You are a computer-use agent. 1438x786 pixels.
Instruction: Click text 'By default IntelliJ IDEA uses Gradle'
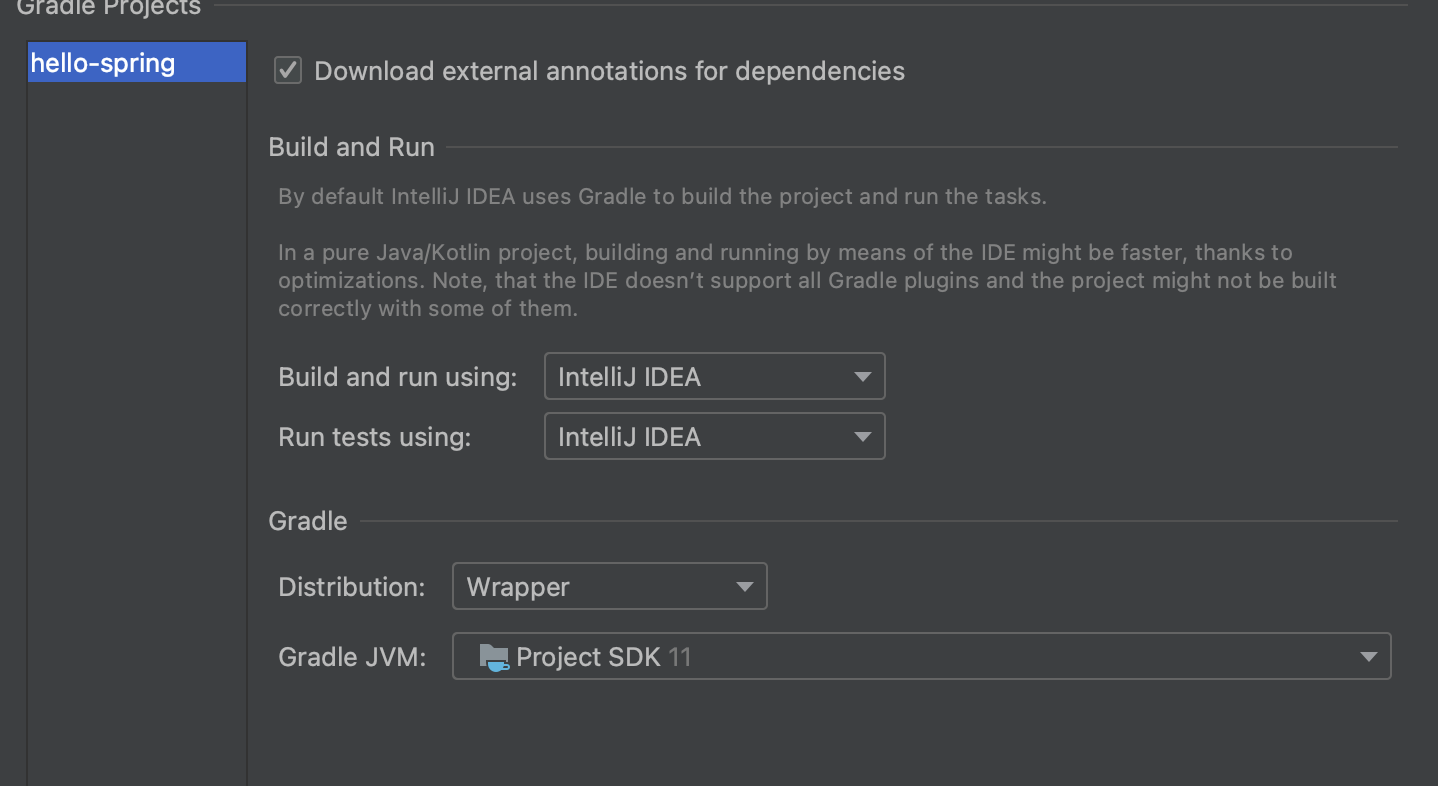463,196
